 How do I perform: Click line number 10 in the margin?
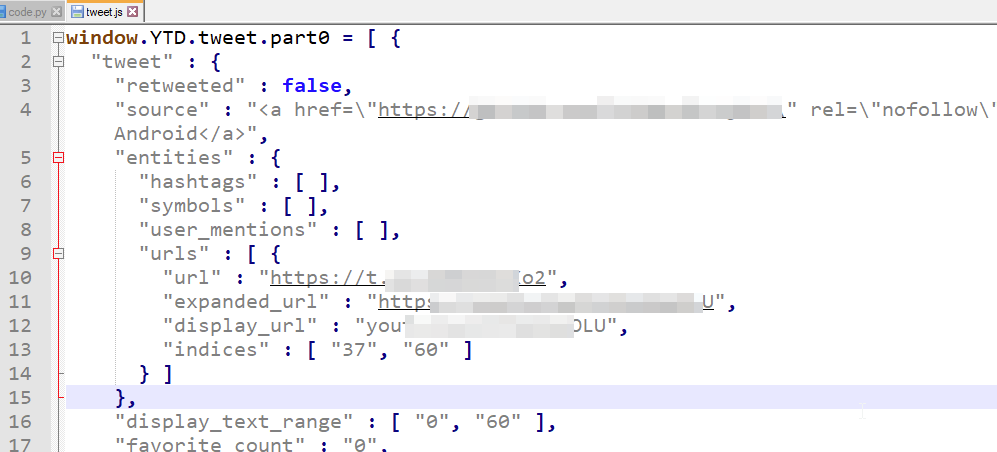pos(20,278)
